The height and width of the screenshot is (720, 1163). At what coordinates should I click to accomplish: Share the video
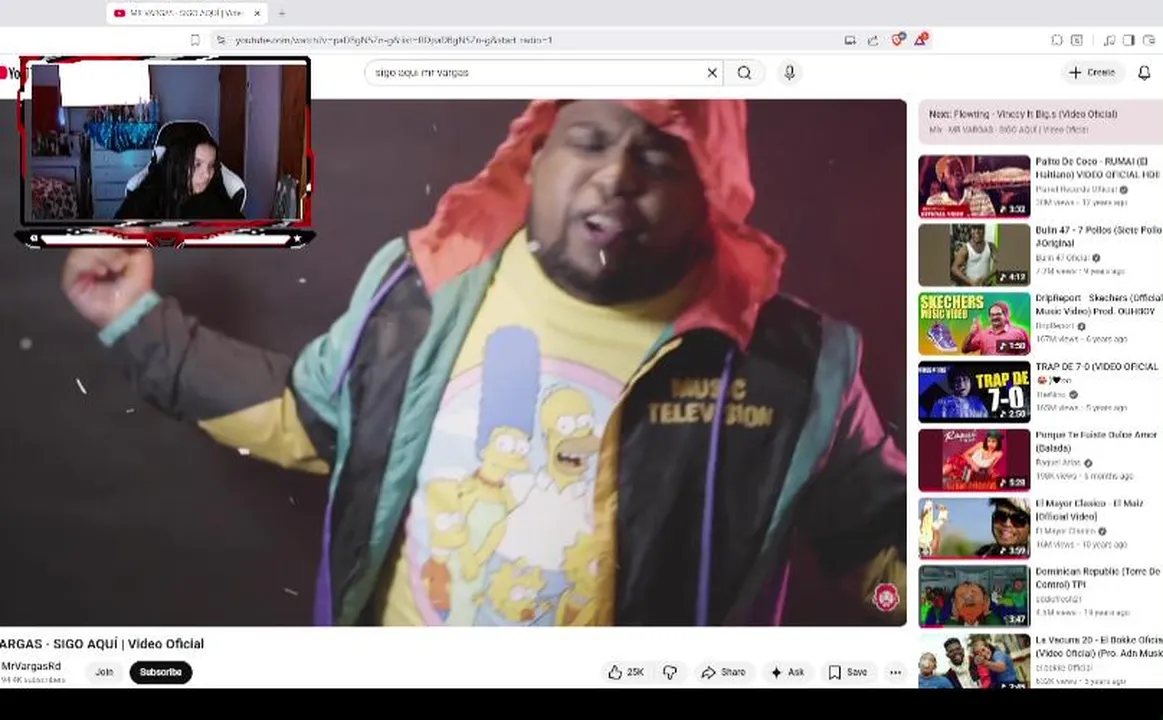[x=723, y=672]
